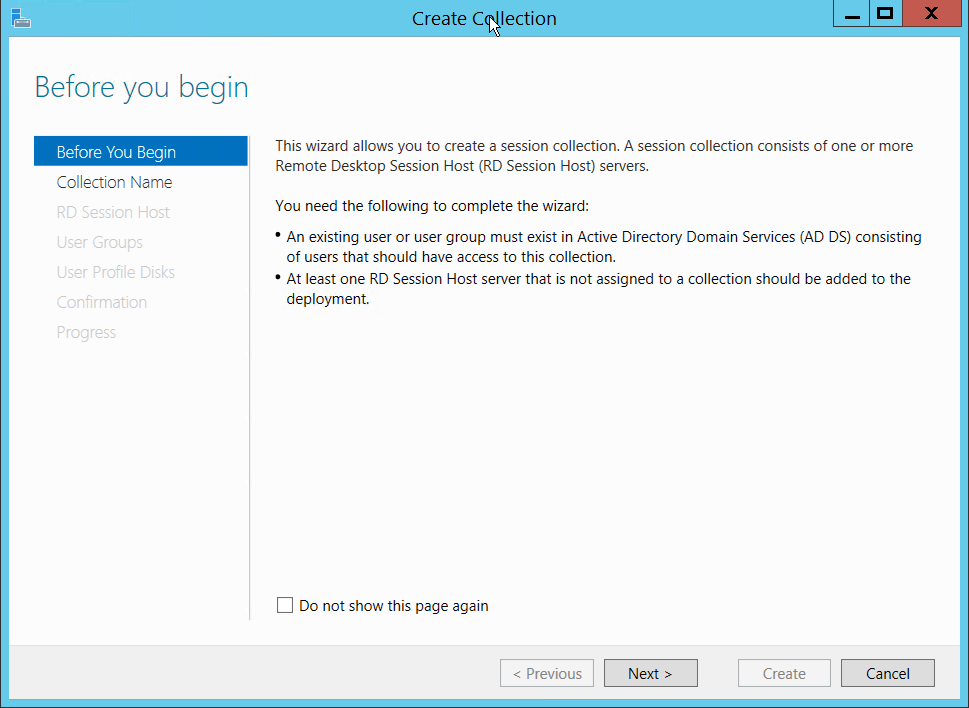Viewport: 969px width, 708px height.
Task: Click the bullet about unassigned RD Session Host server
Action: 597,288
